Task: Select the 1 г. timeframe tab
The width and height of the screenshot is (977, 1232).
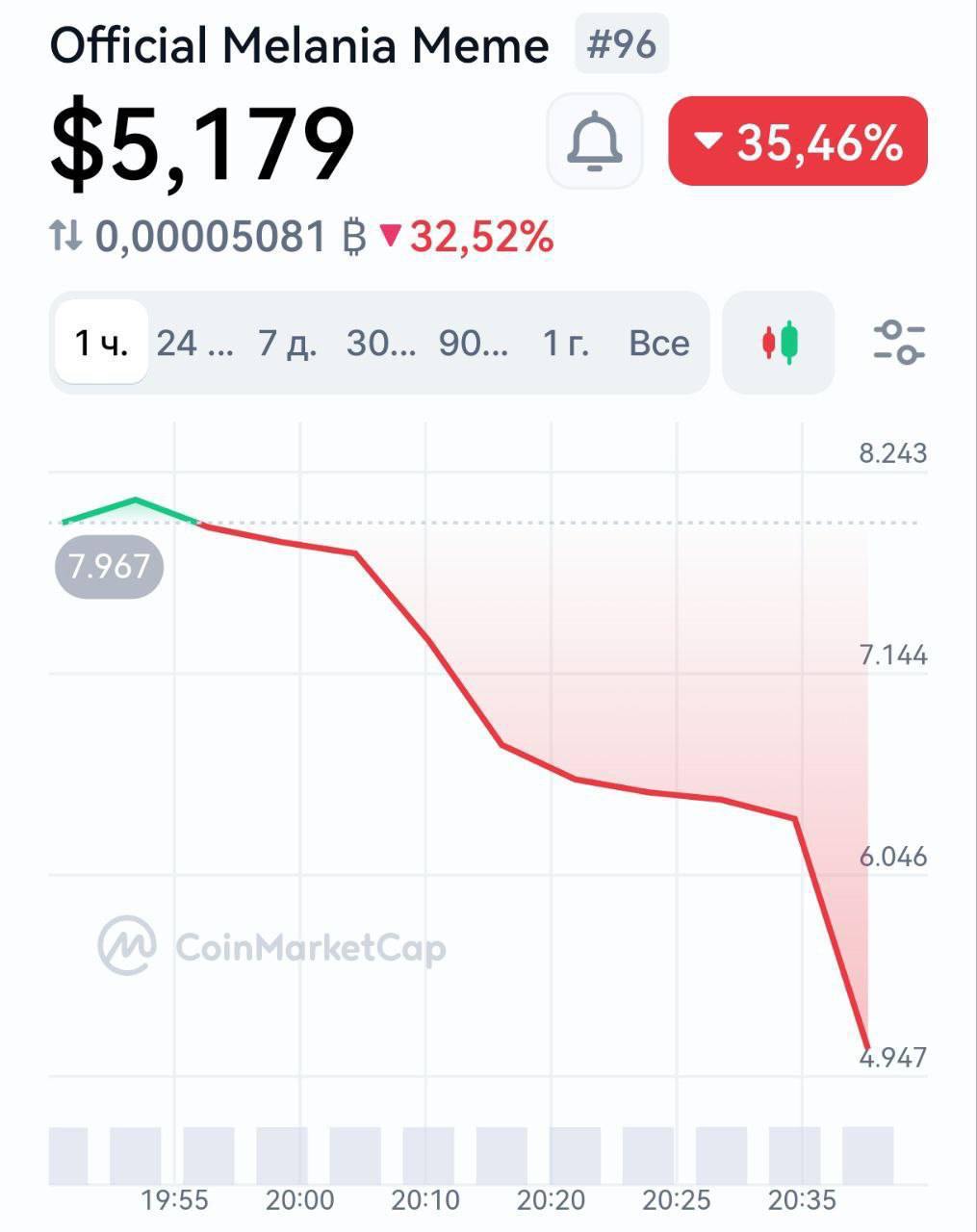Action: point(566,343)
